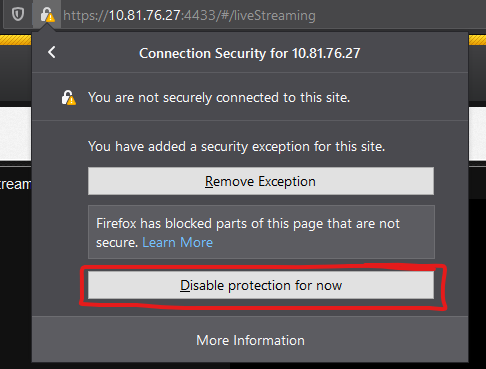Click the https prefix in the address bar
Screen dimensions: 486x369
click(85, 15)
